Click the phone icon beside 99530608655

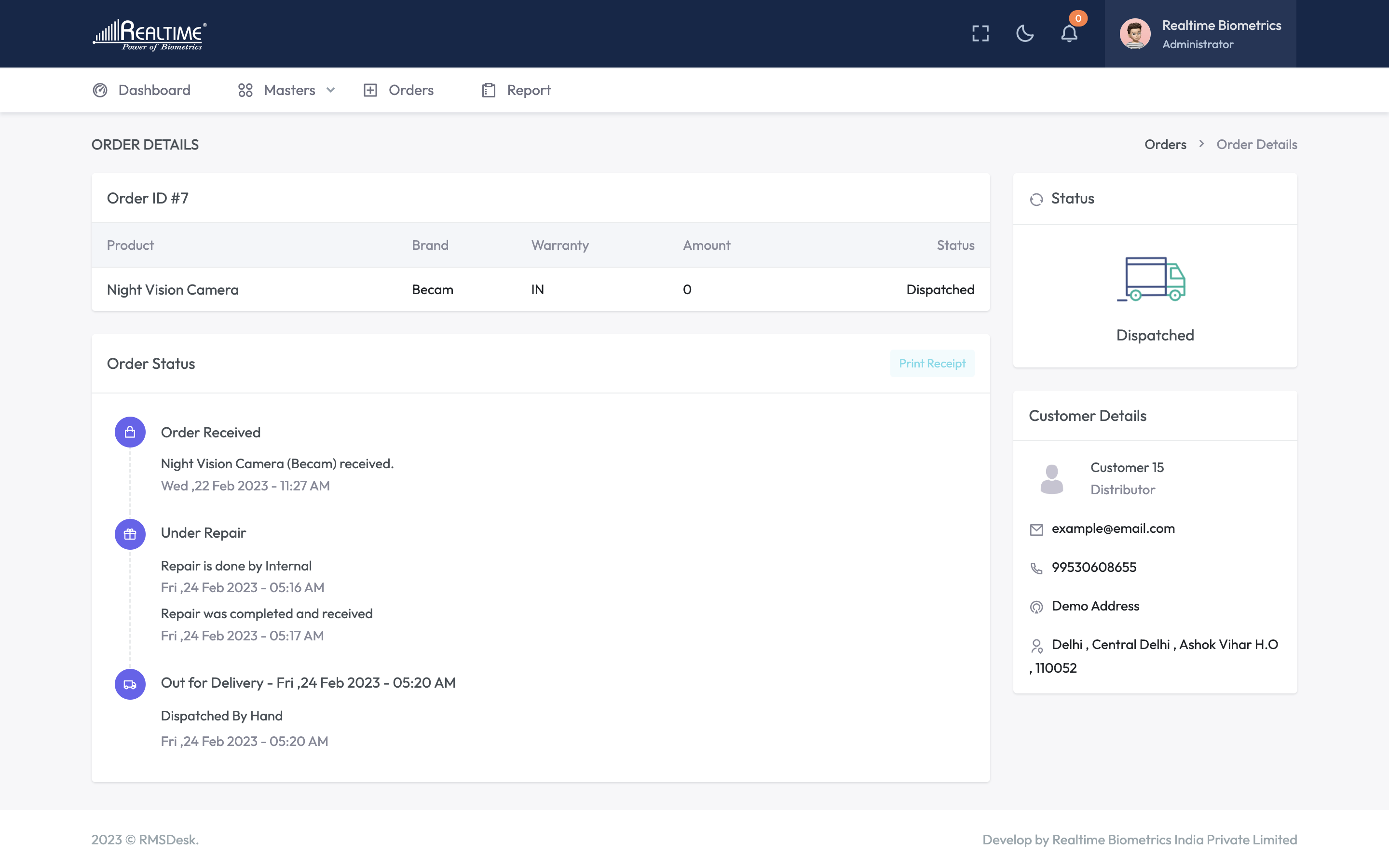(1036, 568)
